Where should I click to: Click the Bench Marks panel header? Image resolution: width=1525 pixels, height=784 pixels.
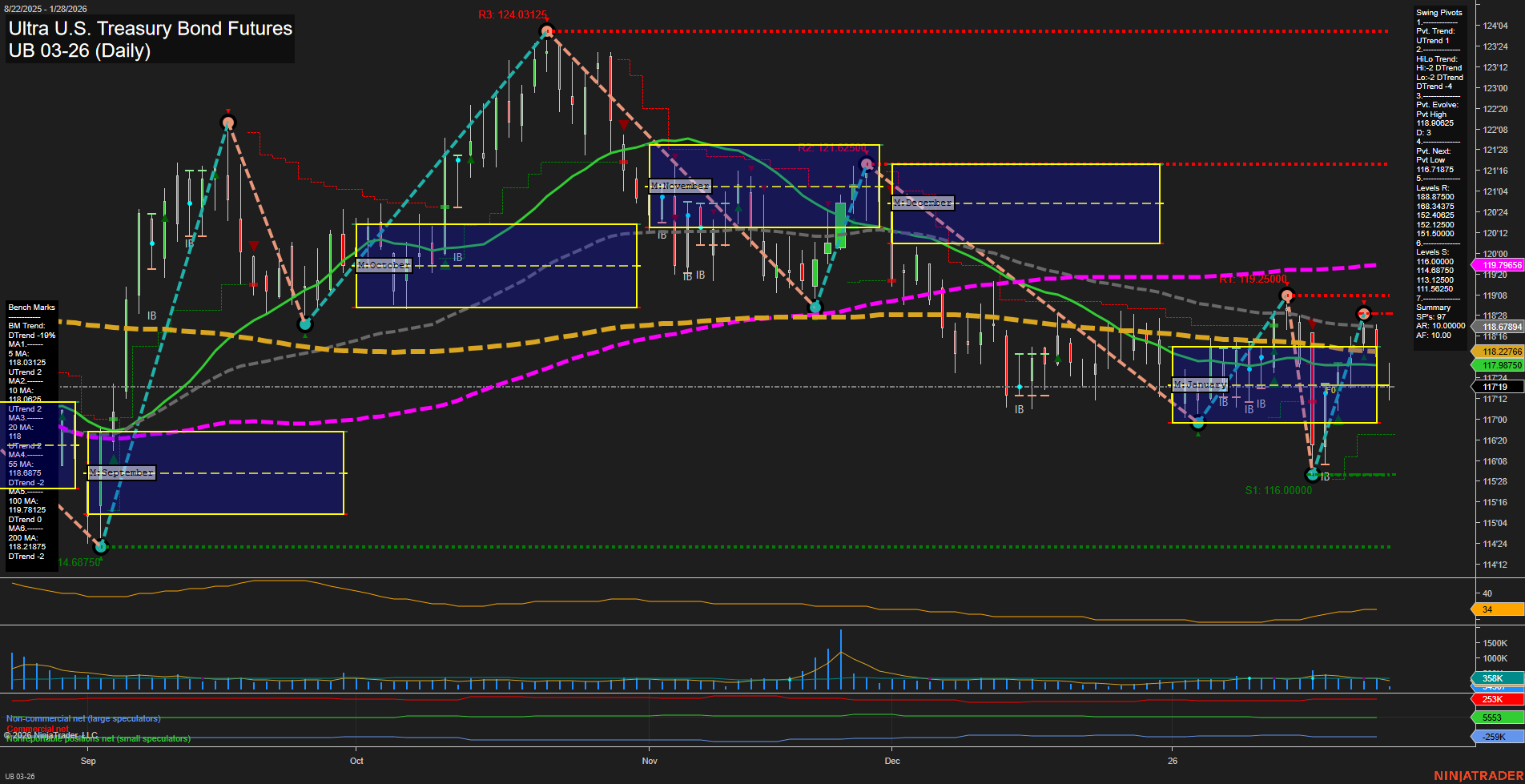click(x=30, y=307)
